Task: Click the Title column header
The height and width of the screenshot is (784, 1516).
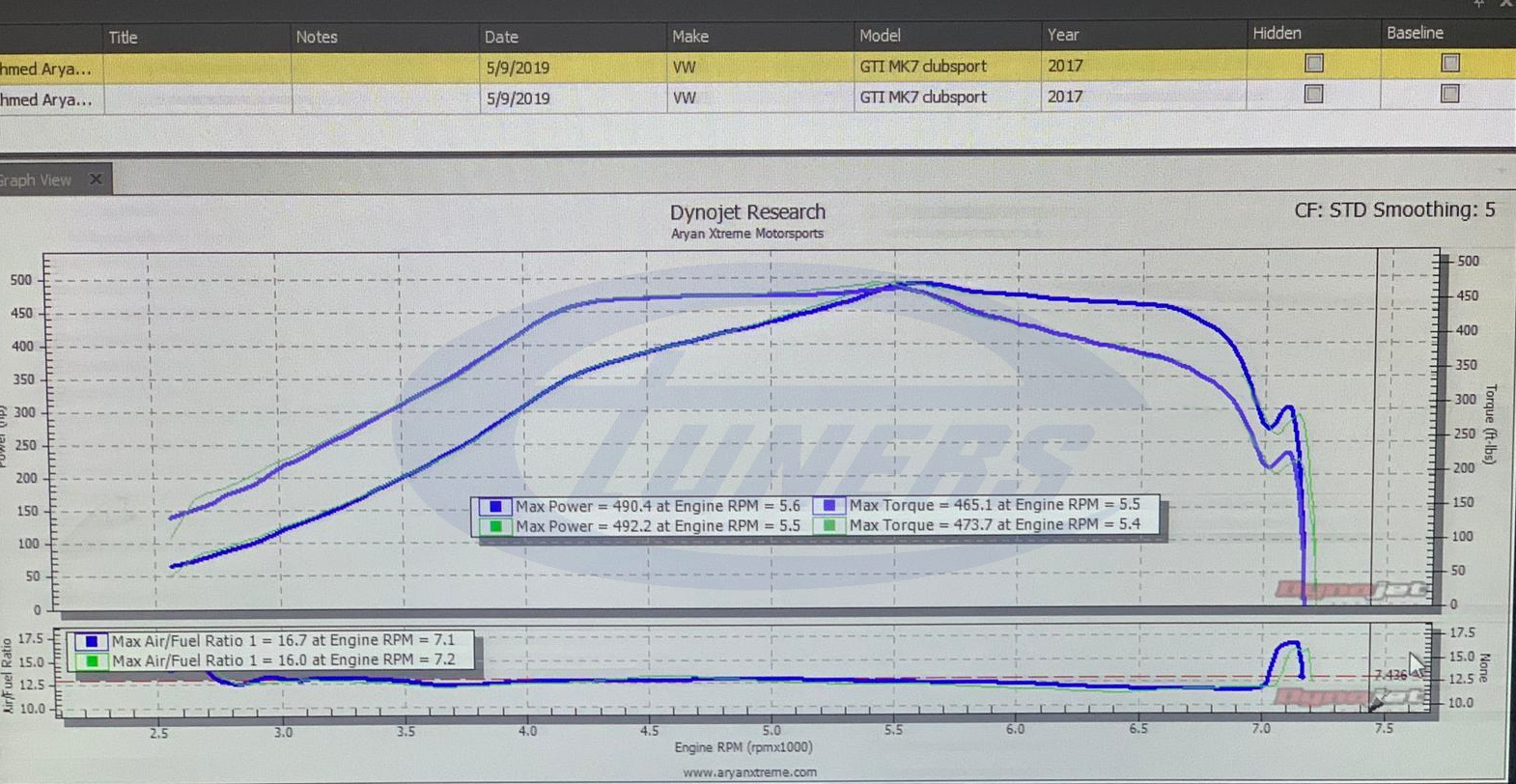Action: click(123, 38)
